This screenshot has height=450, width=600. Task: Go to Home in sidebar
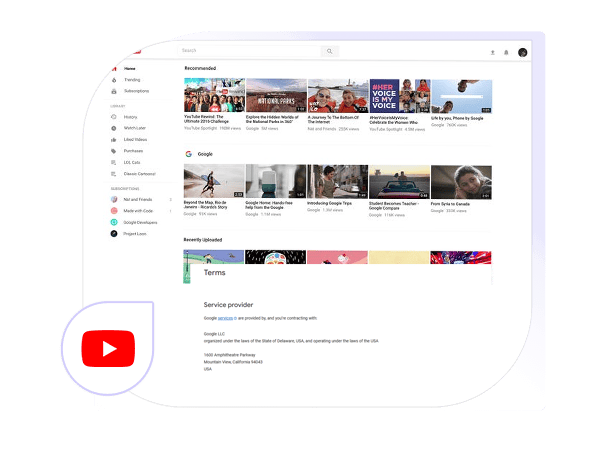[130, 69]
